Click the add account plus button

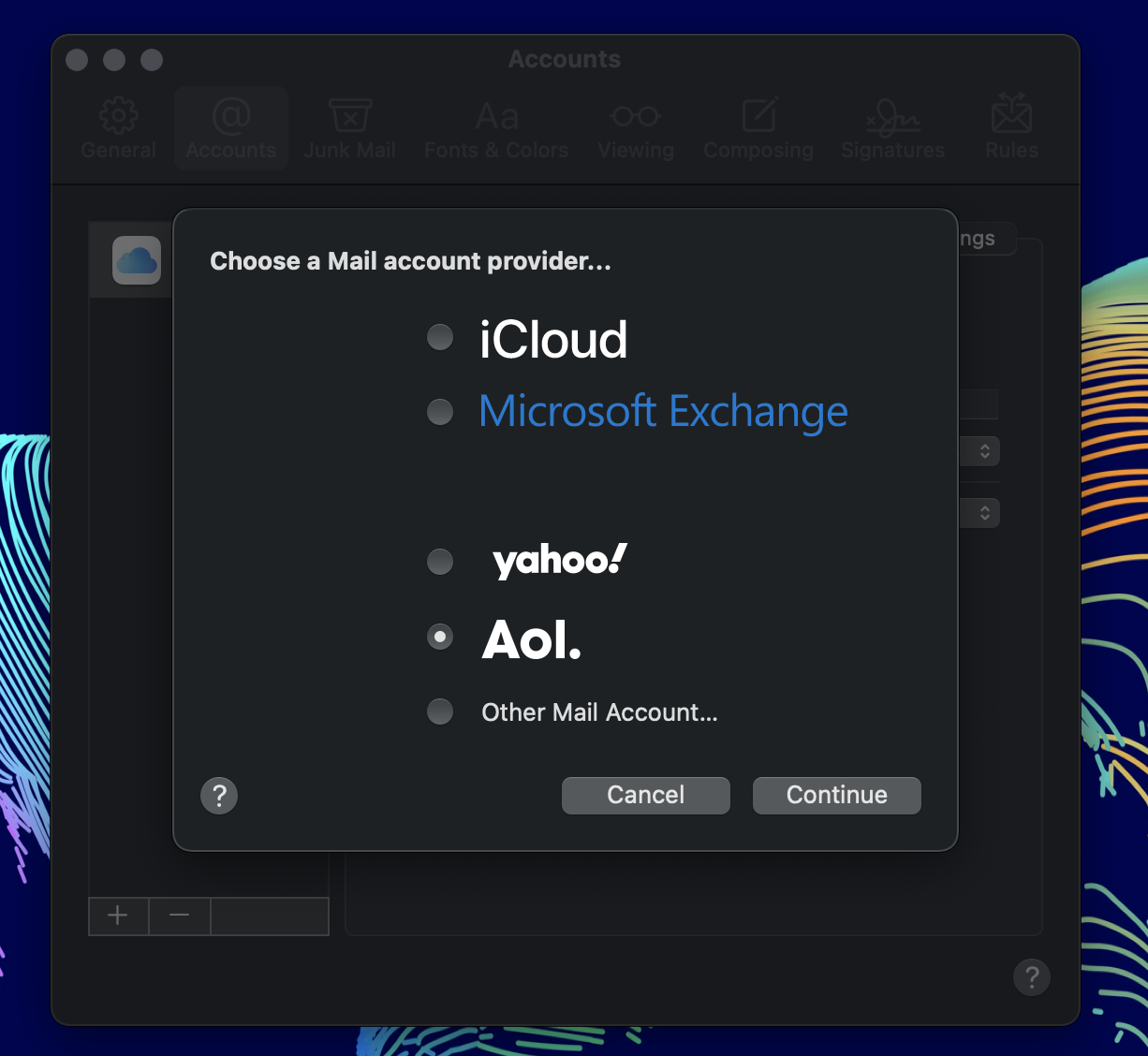point(118,916)
